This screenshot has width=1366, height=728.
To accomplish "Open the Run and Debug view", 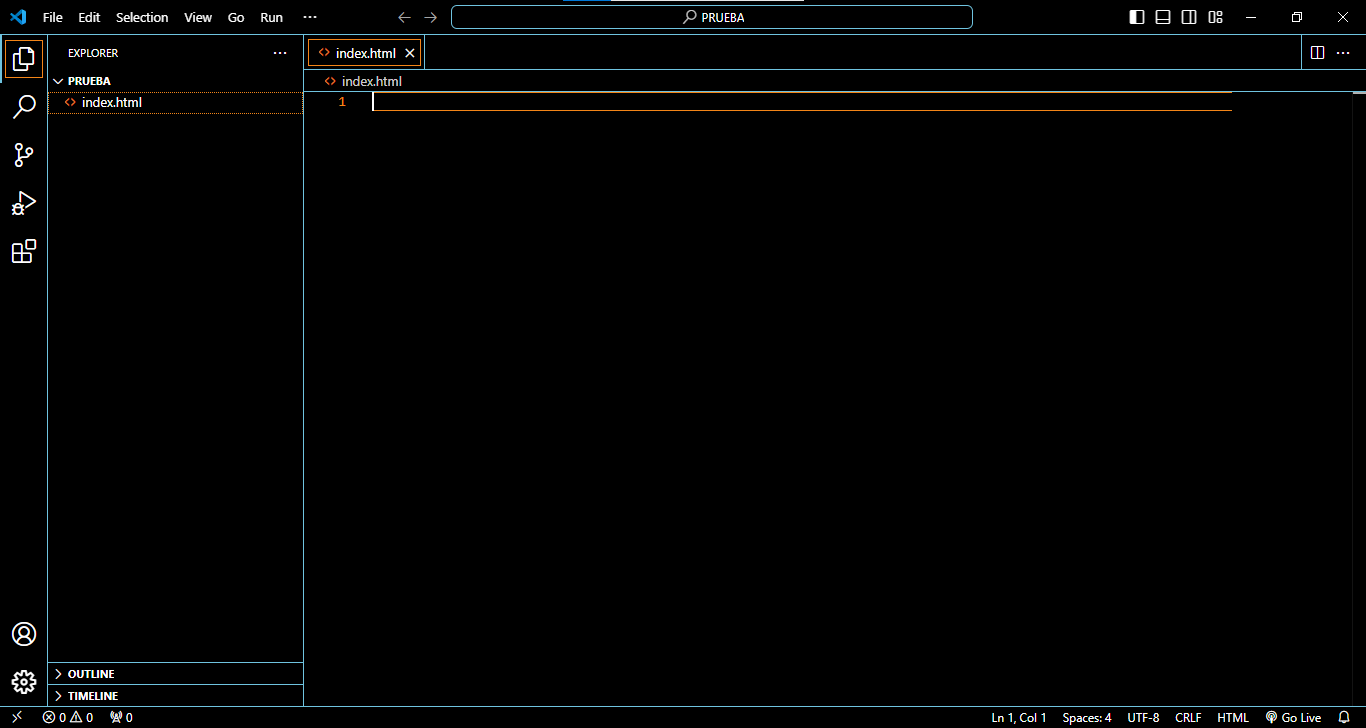I will pyautogui.click(x=24, y=203).
